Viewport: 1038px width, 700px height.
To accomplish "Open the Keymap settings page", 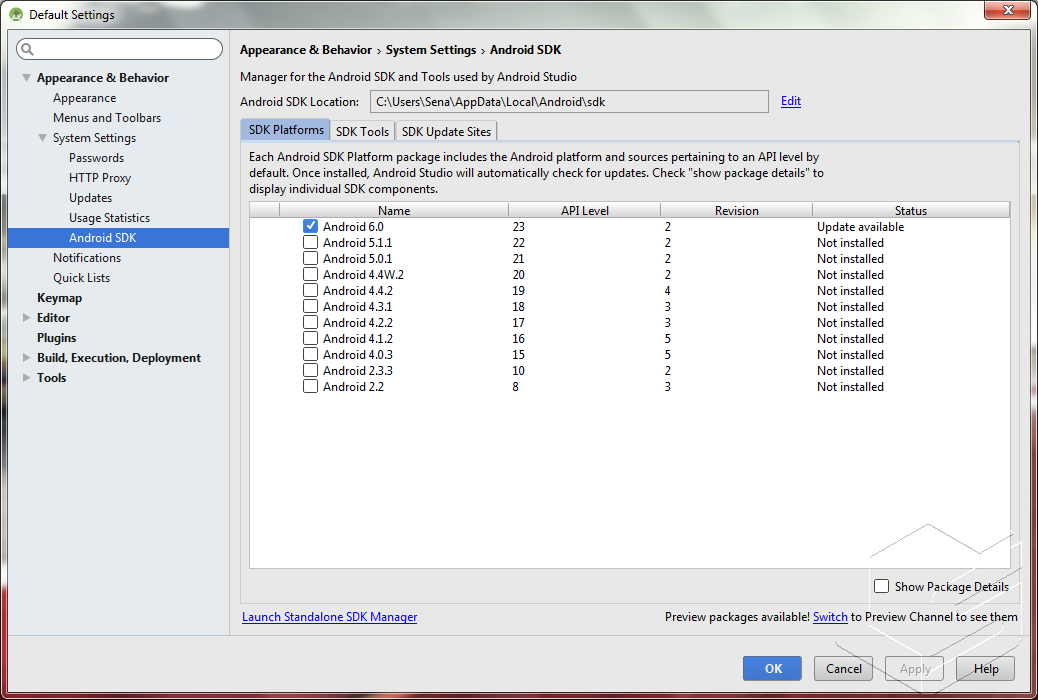I will [60, 298].
